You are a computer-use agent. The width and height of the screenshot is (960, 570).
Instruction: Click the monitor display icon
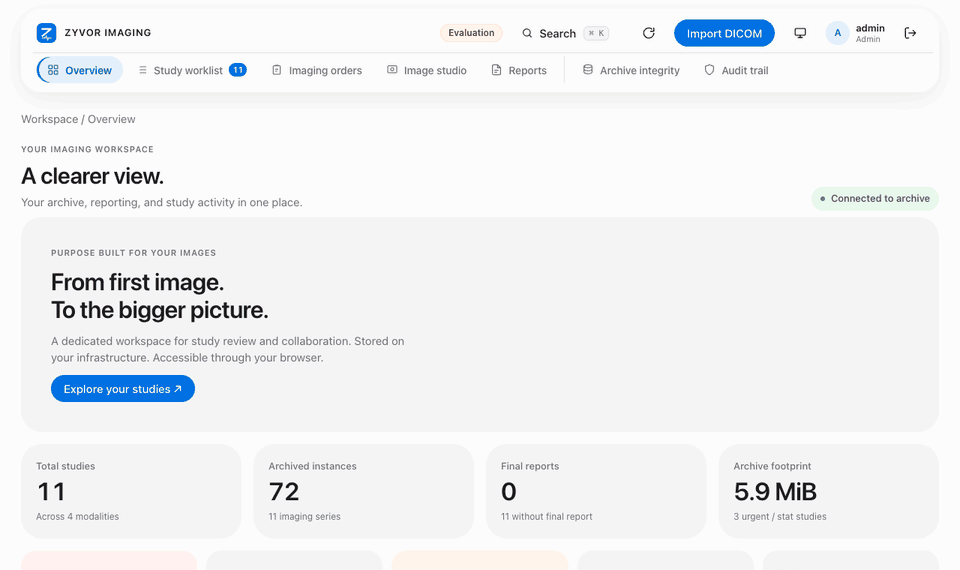pos(800,33)
